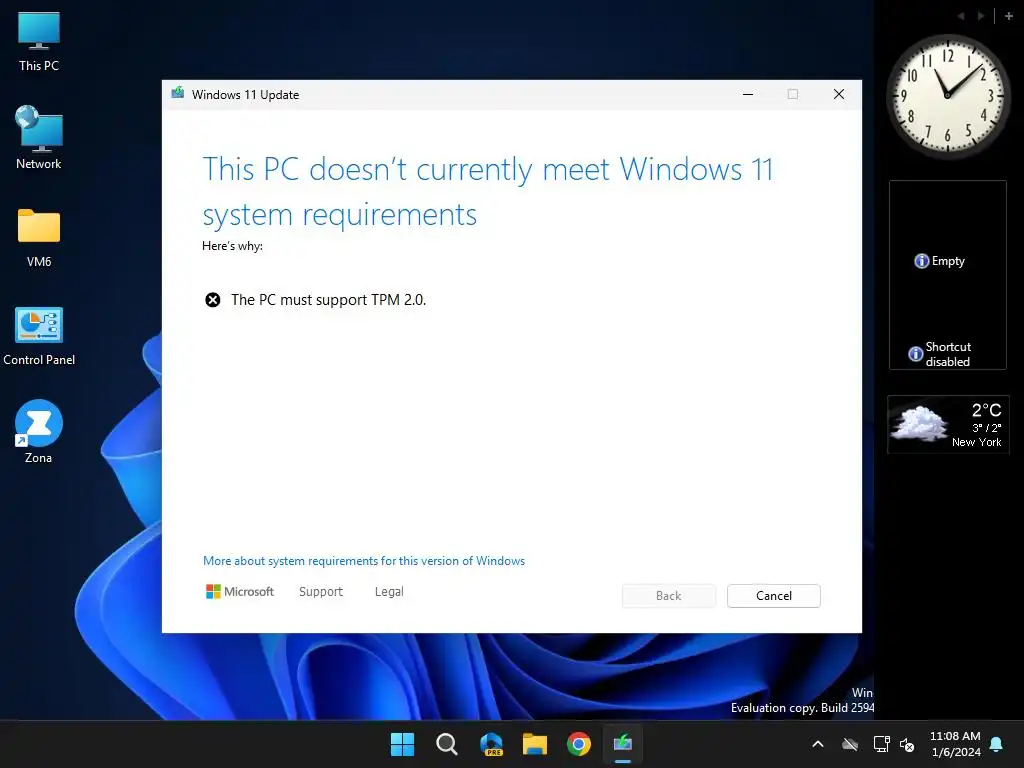
Task: Go to previous gadget page arrow
Action: point(961,16)
